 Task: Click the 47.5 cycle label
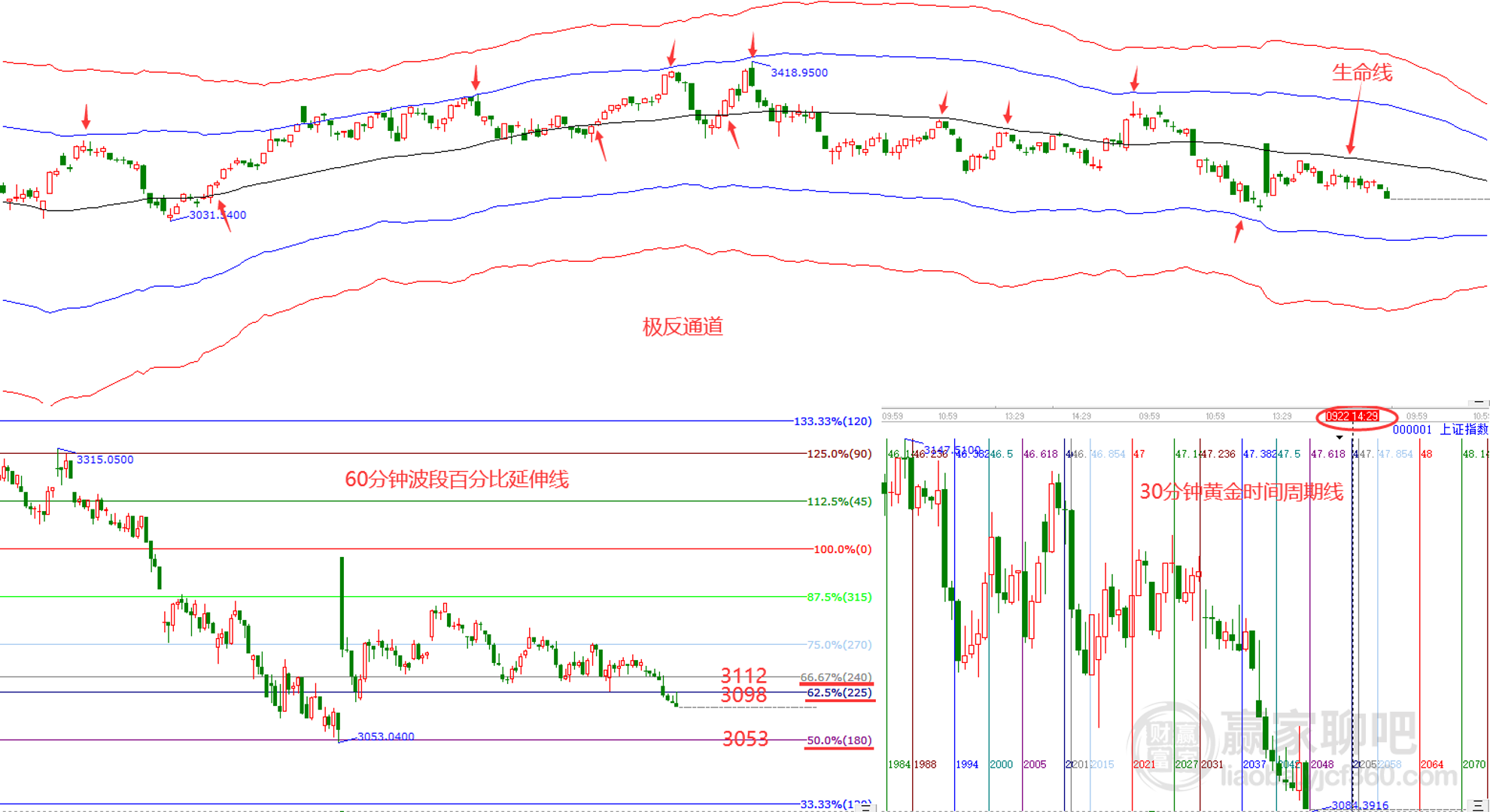click(1289, 455)
